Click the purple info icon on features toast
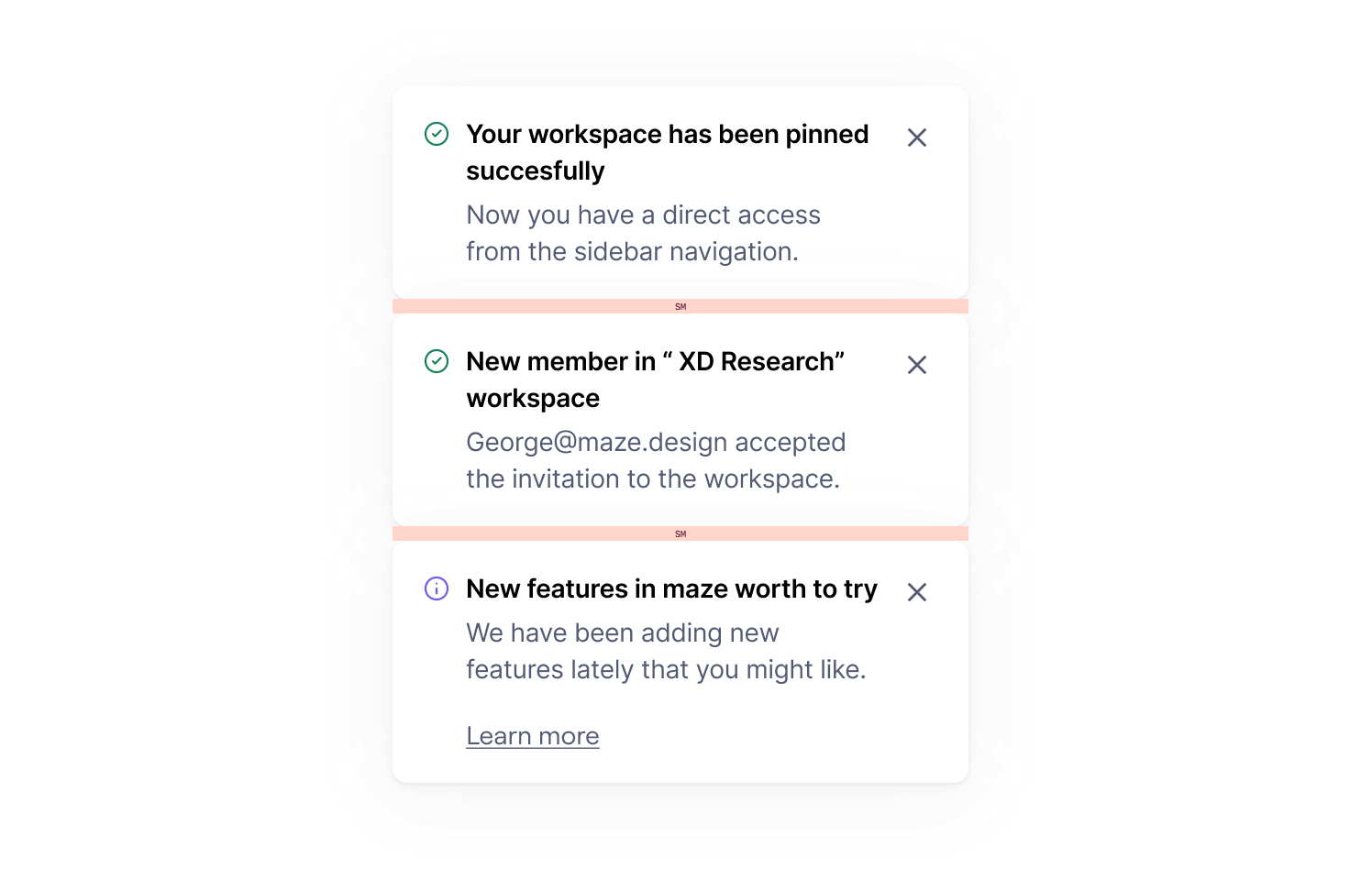Viewport: 1372px width, 891px height. (x=437, y=588)
